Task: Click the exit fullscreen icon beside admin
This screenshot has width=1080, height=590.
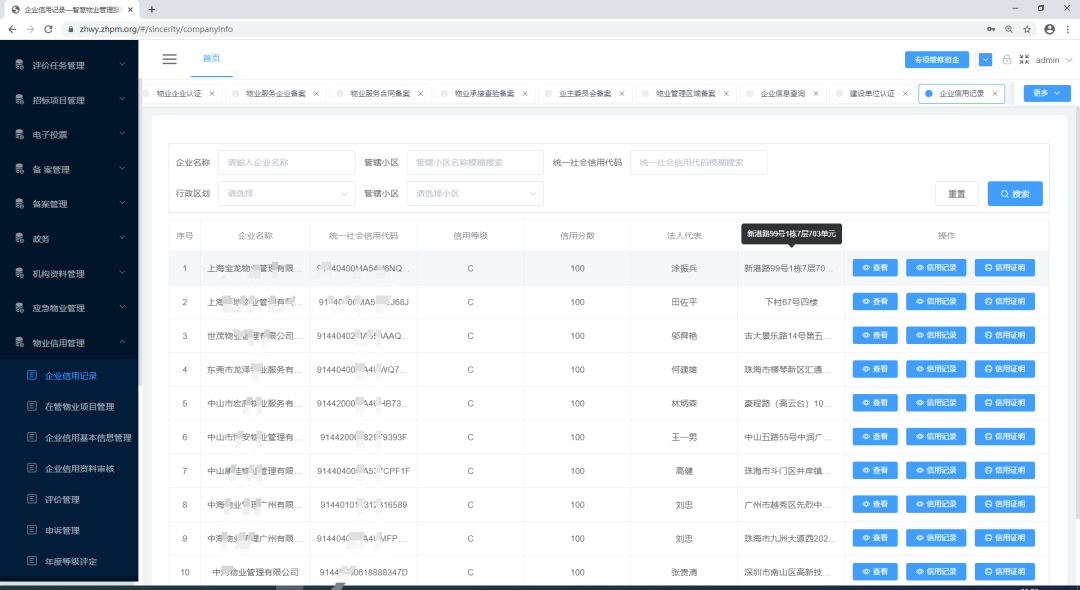Action: pos(1024,60)
